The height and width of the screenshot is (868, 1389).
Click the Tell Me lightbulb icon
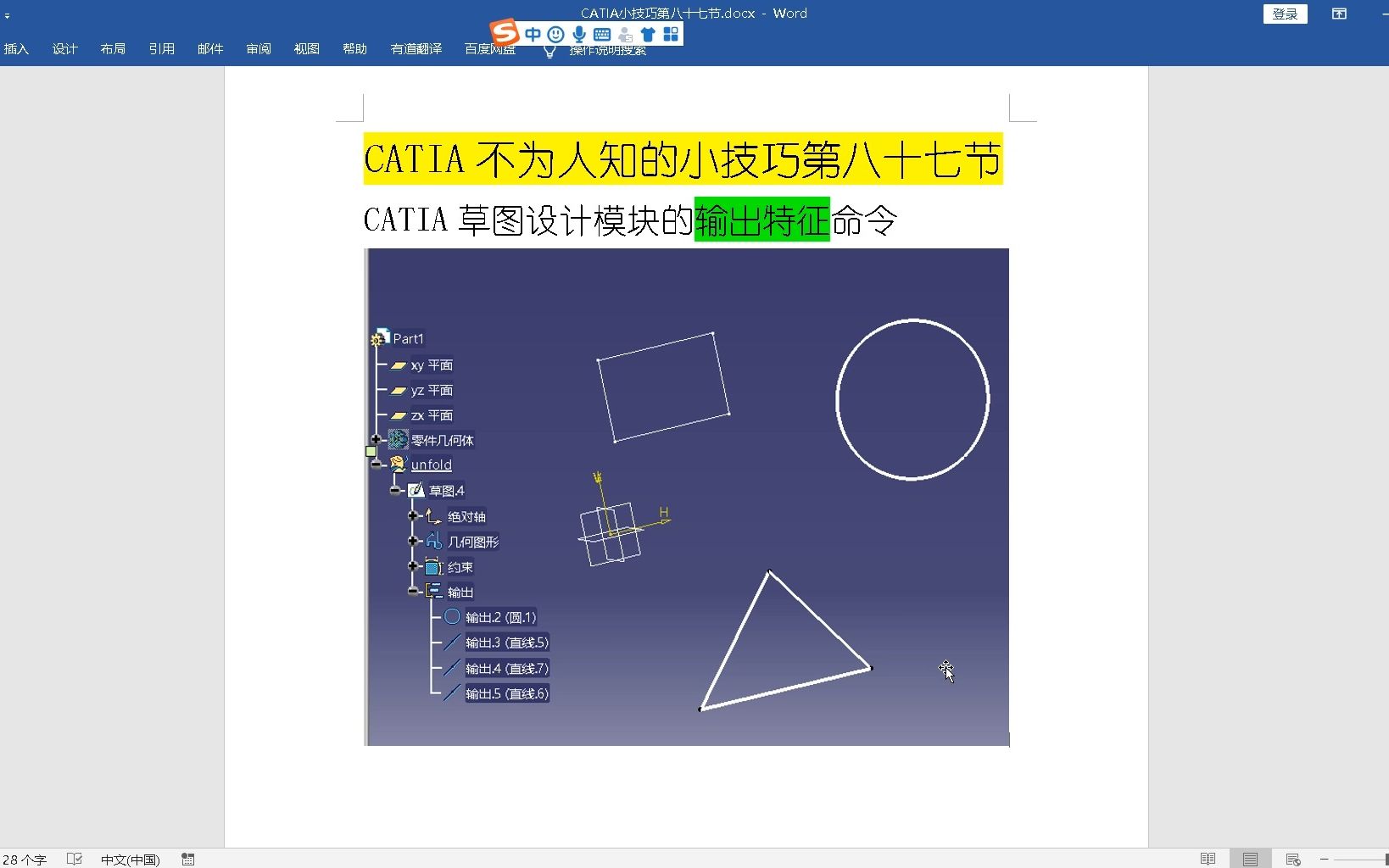pyautogui.click(x=549, y=52)
